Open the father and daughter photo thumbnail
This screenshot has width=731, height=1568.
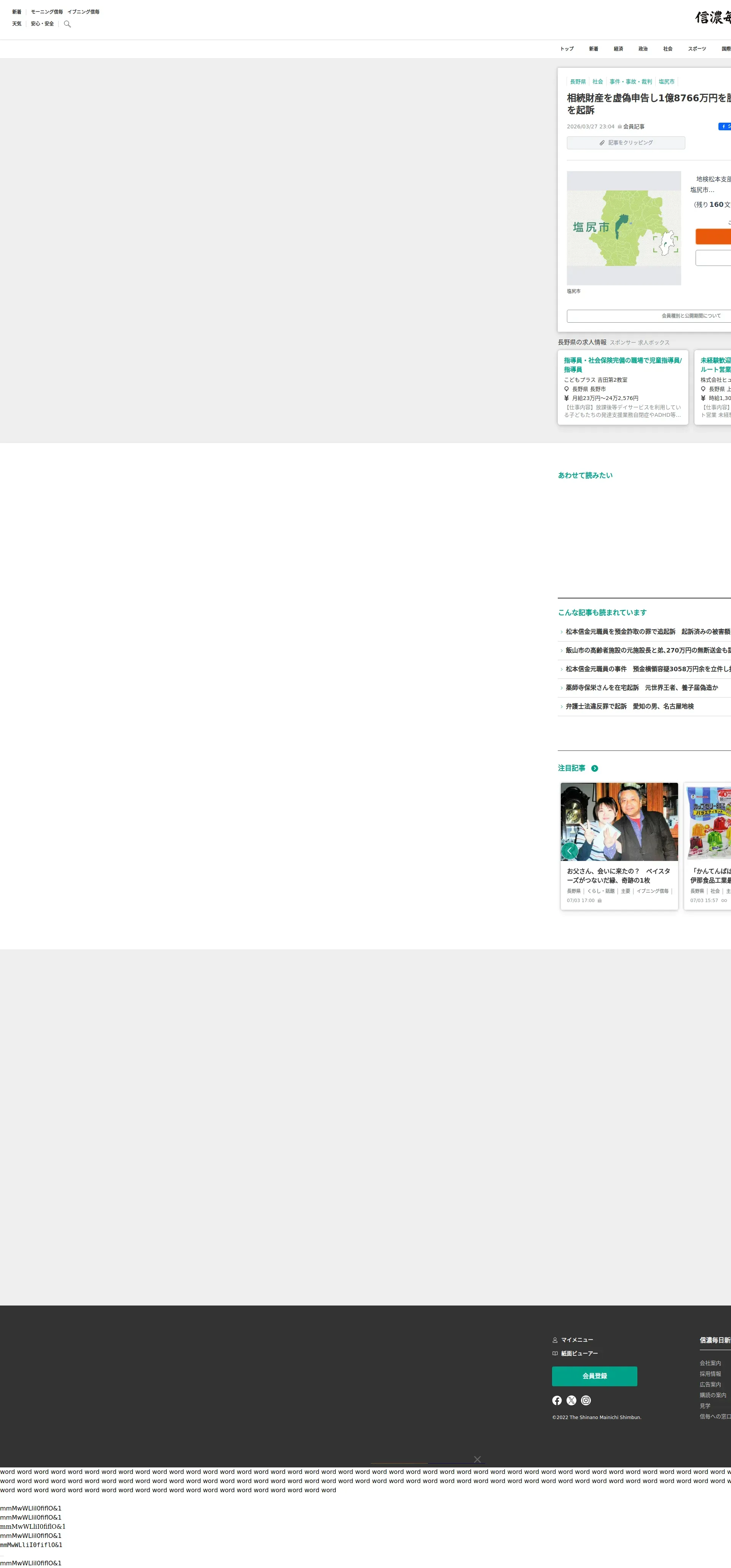619,822
